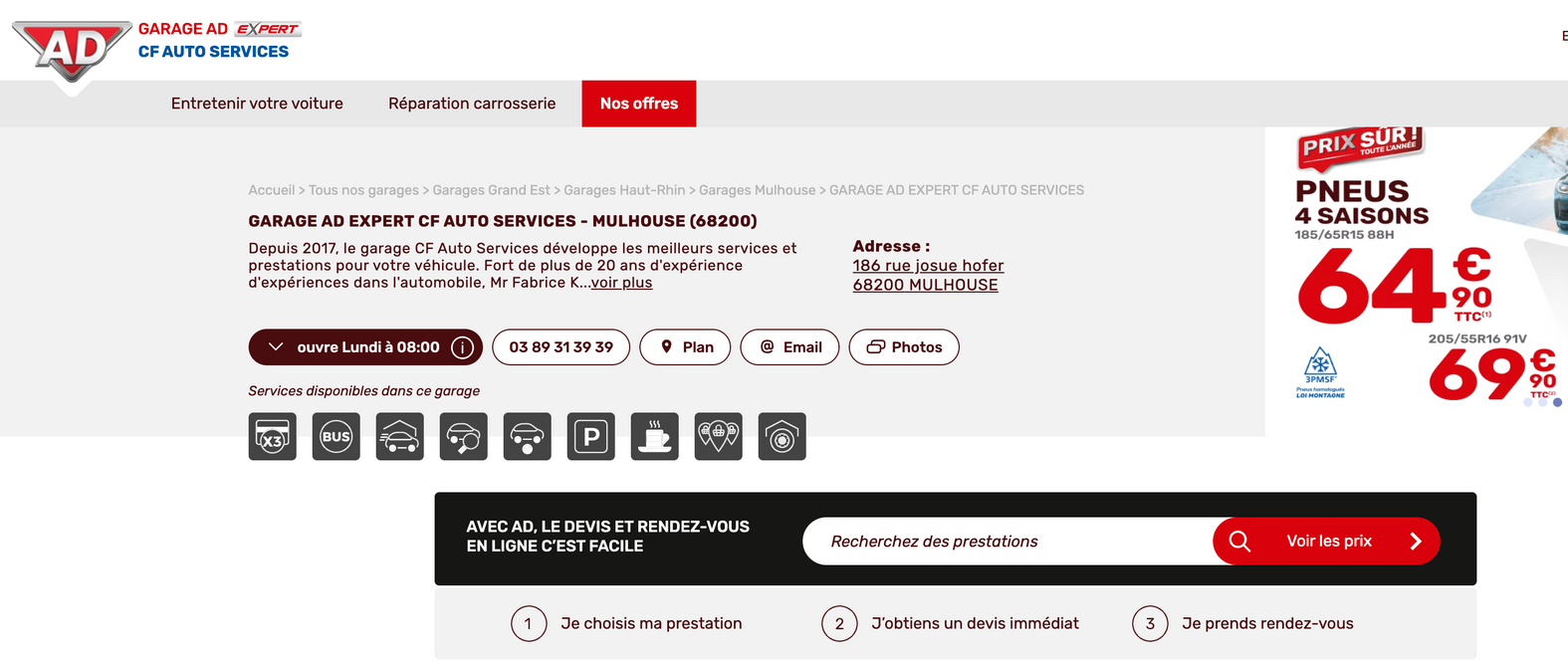
Task: Click the @ icon in the Email button
Action: pos(767,346)
